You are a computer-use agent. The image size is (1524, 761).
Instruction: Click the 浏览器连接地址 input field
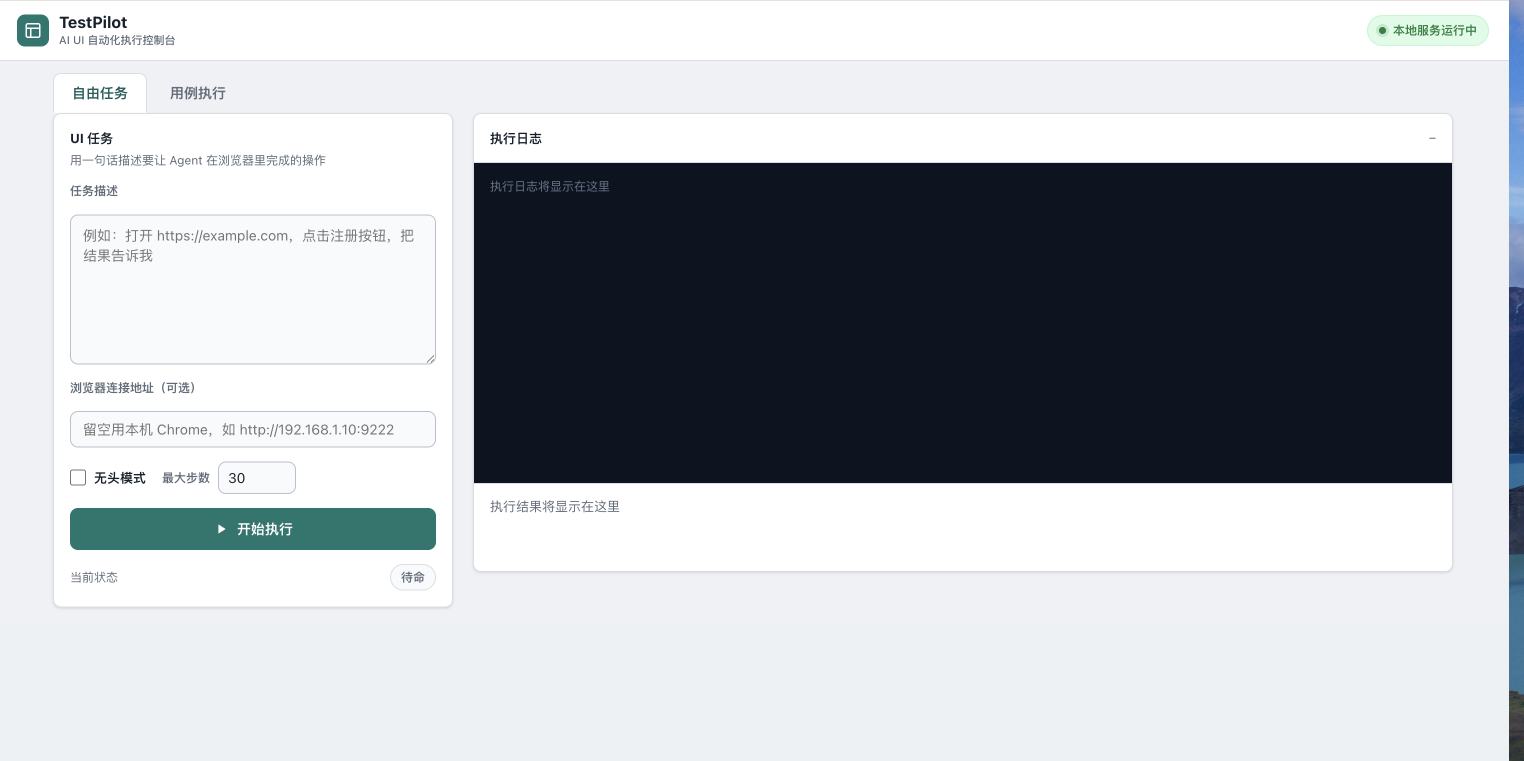click(x=253, y=429)
